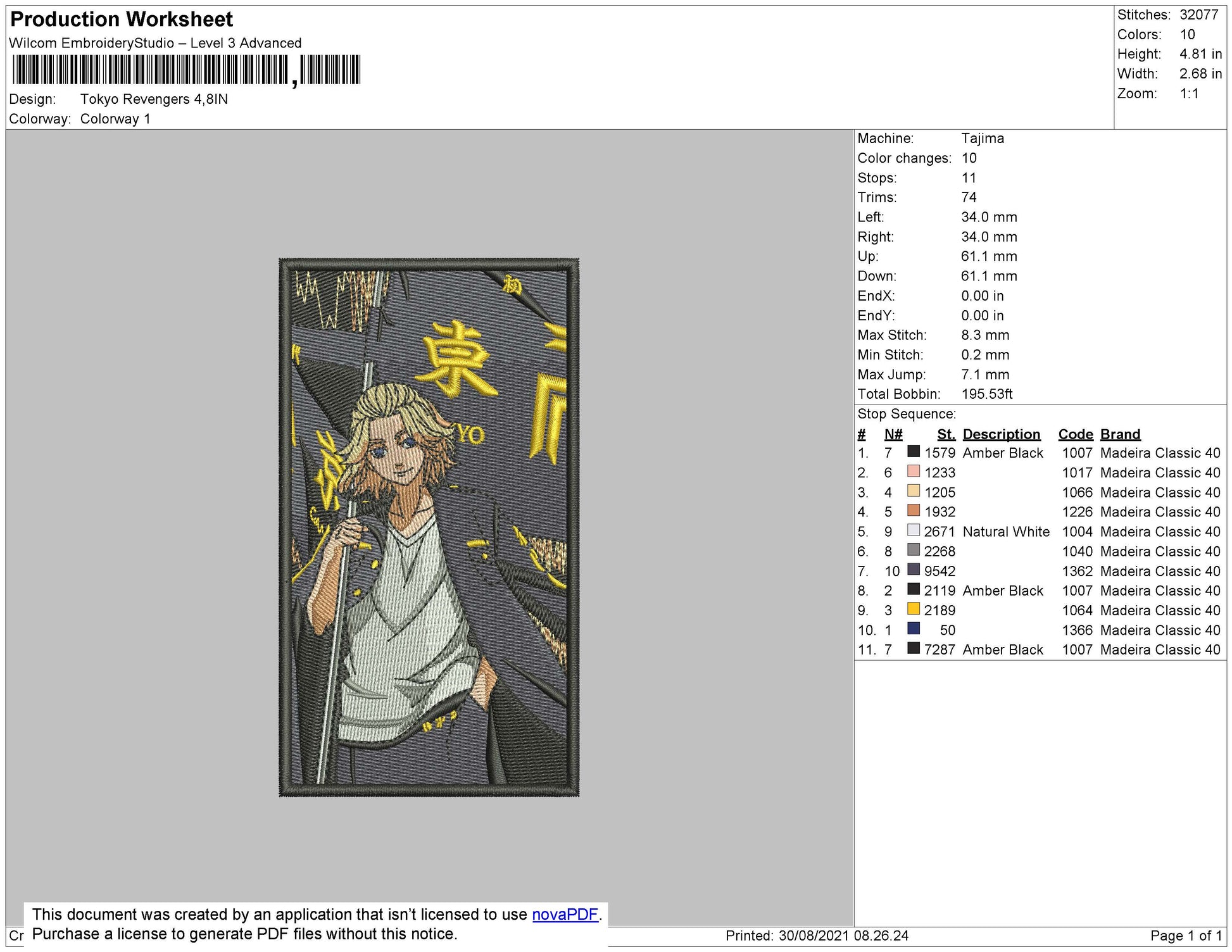
Task: Click the Max Jump value '7.1 mm'
Action: (985, 373)
